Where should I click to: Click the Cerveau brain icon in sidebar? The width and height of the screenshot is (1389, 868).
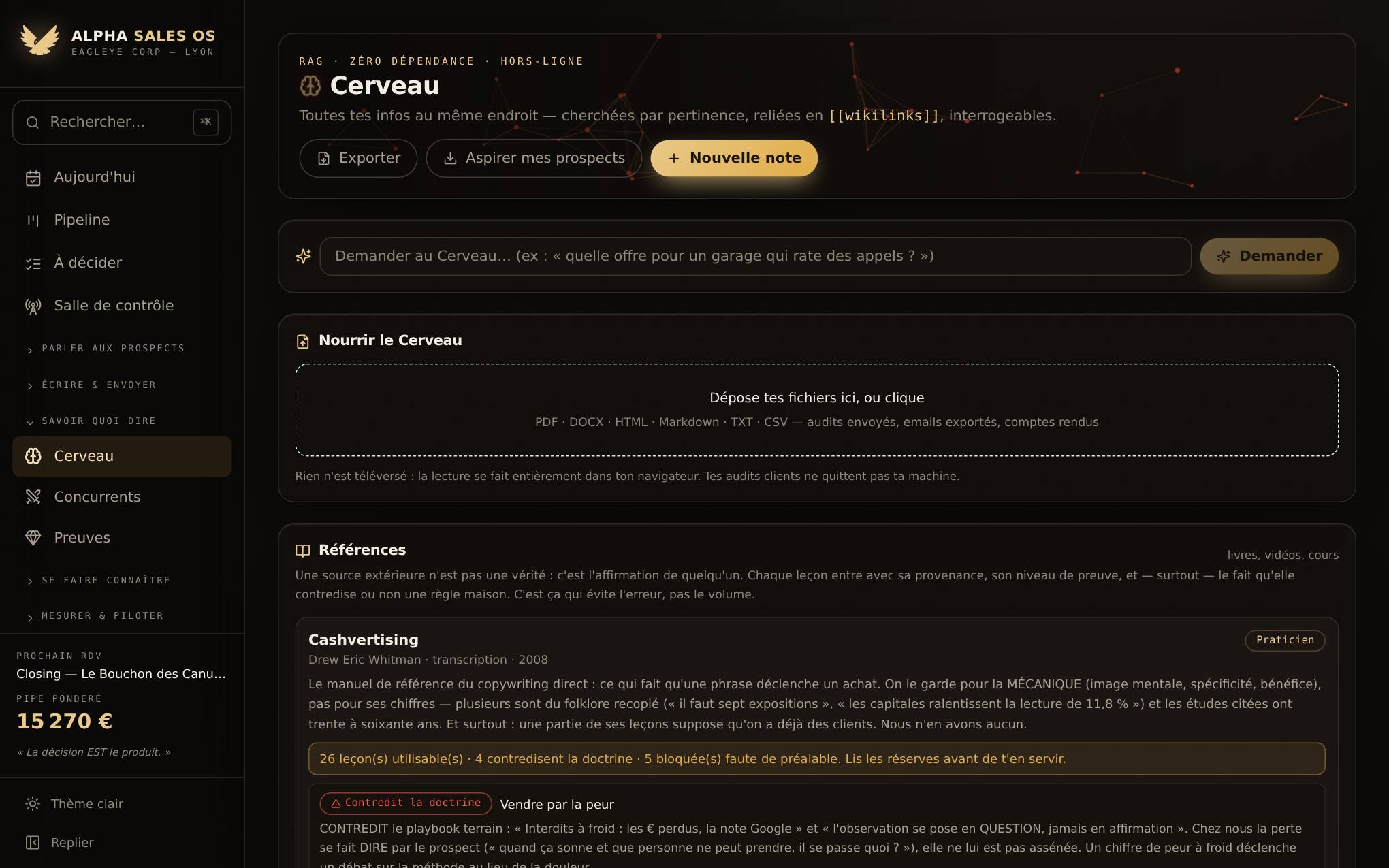(x=33, y=456)
